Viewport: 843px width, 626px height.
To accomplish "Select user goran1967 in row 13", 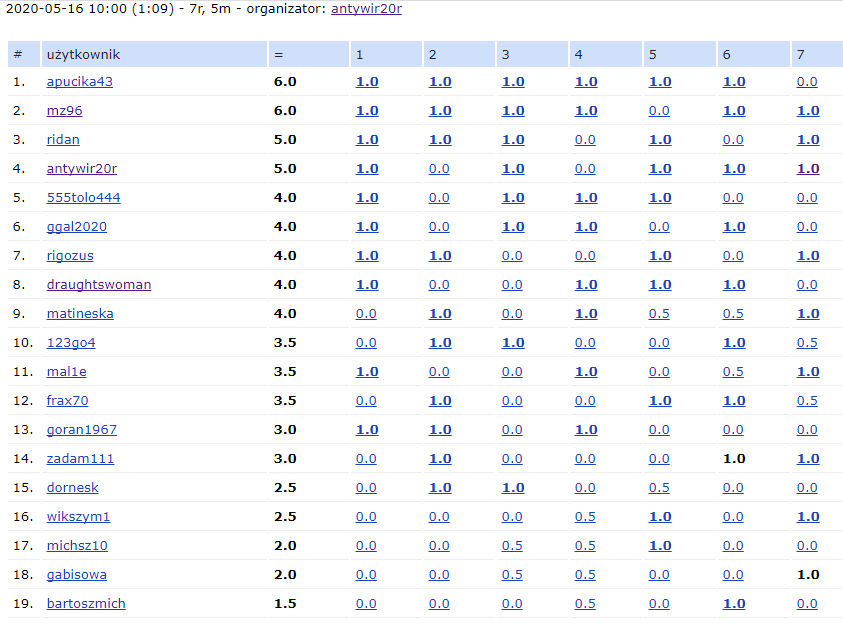I will pos(81,430).
